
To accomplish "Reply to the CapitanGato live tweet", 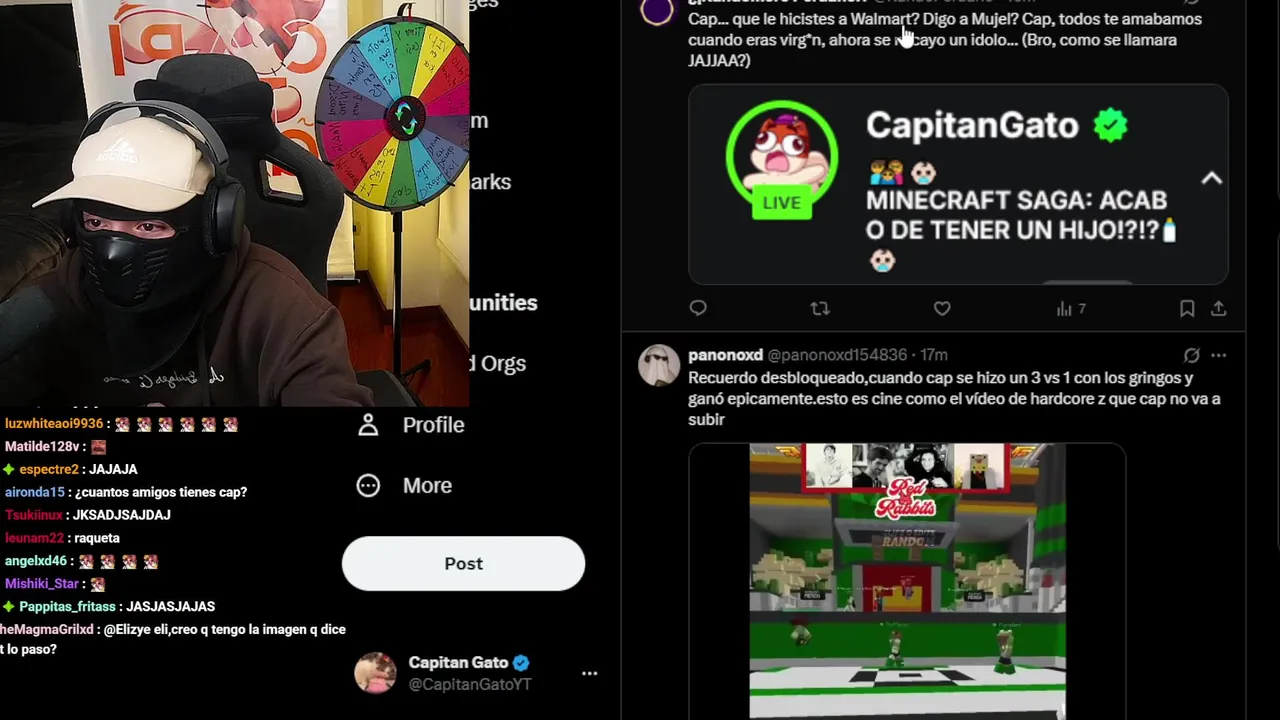I will 698,308.
